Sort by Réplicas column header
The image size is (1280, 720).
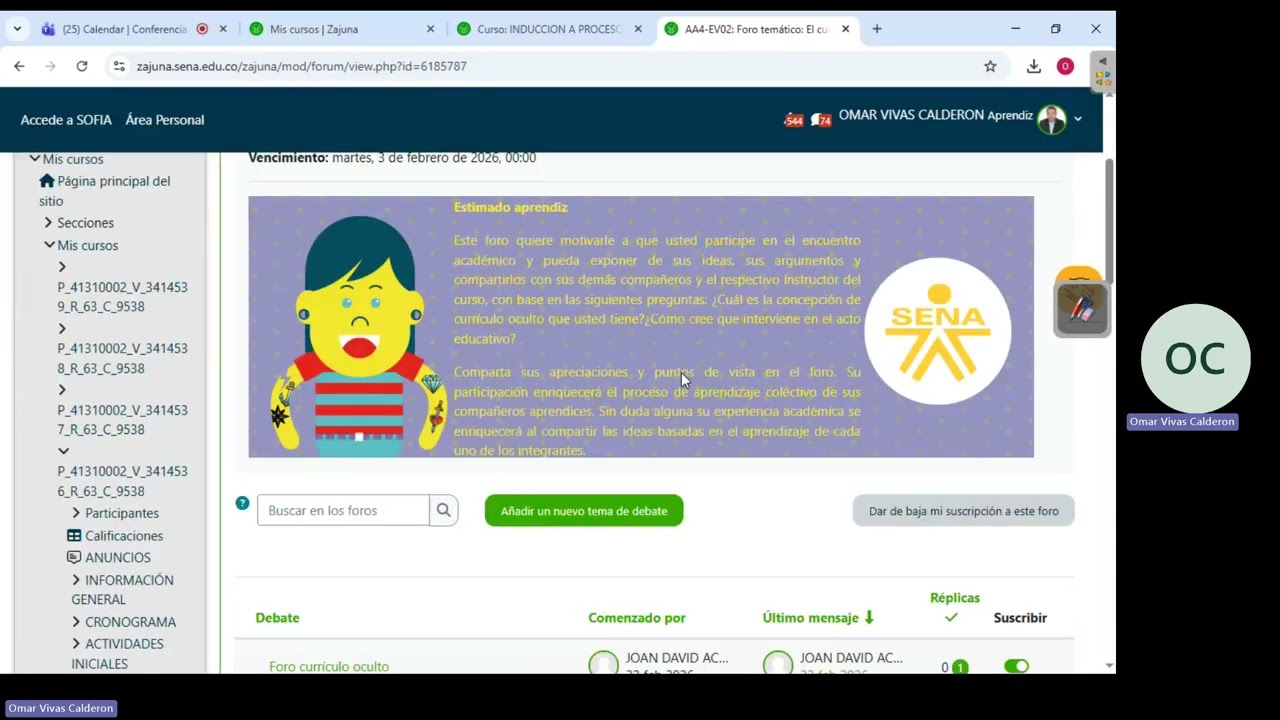pyautogui.click(x=955, y=598)
